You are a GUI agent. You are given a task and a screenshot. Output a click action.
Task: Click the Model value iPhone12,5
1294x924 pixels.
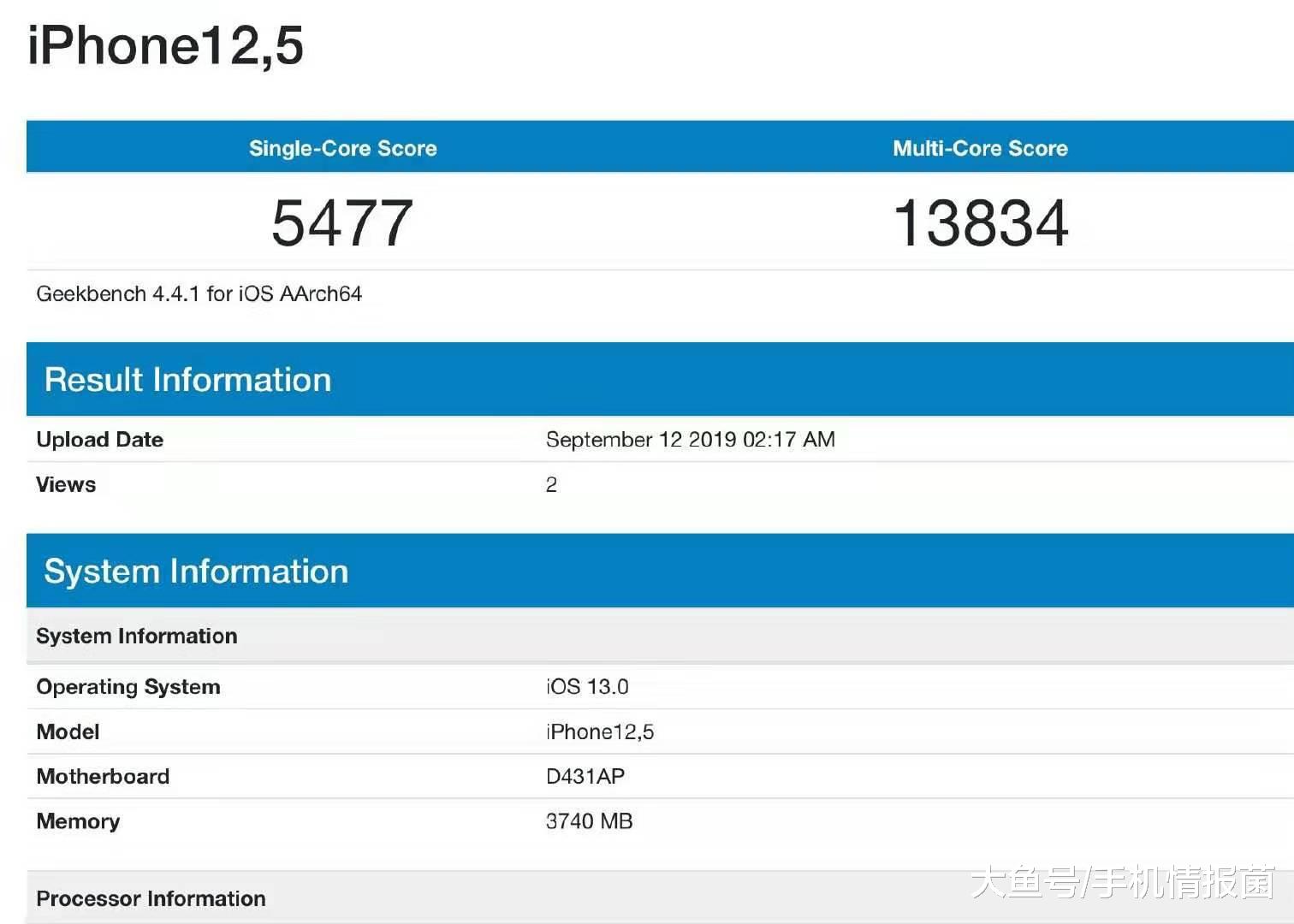click(x=600, y=732)
